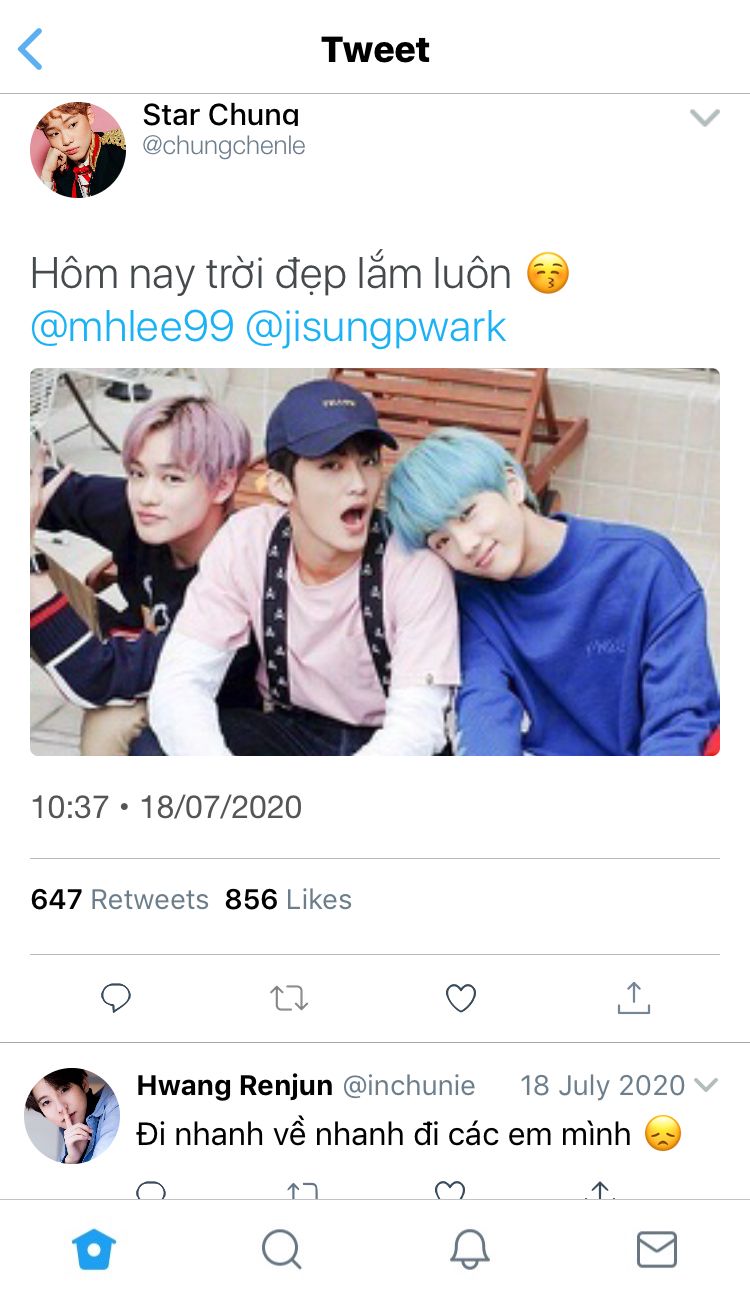Viewport: 750px width, 1299px height.
Task: Open the Home tab
Action: tap(94, 1249)
